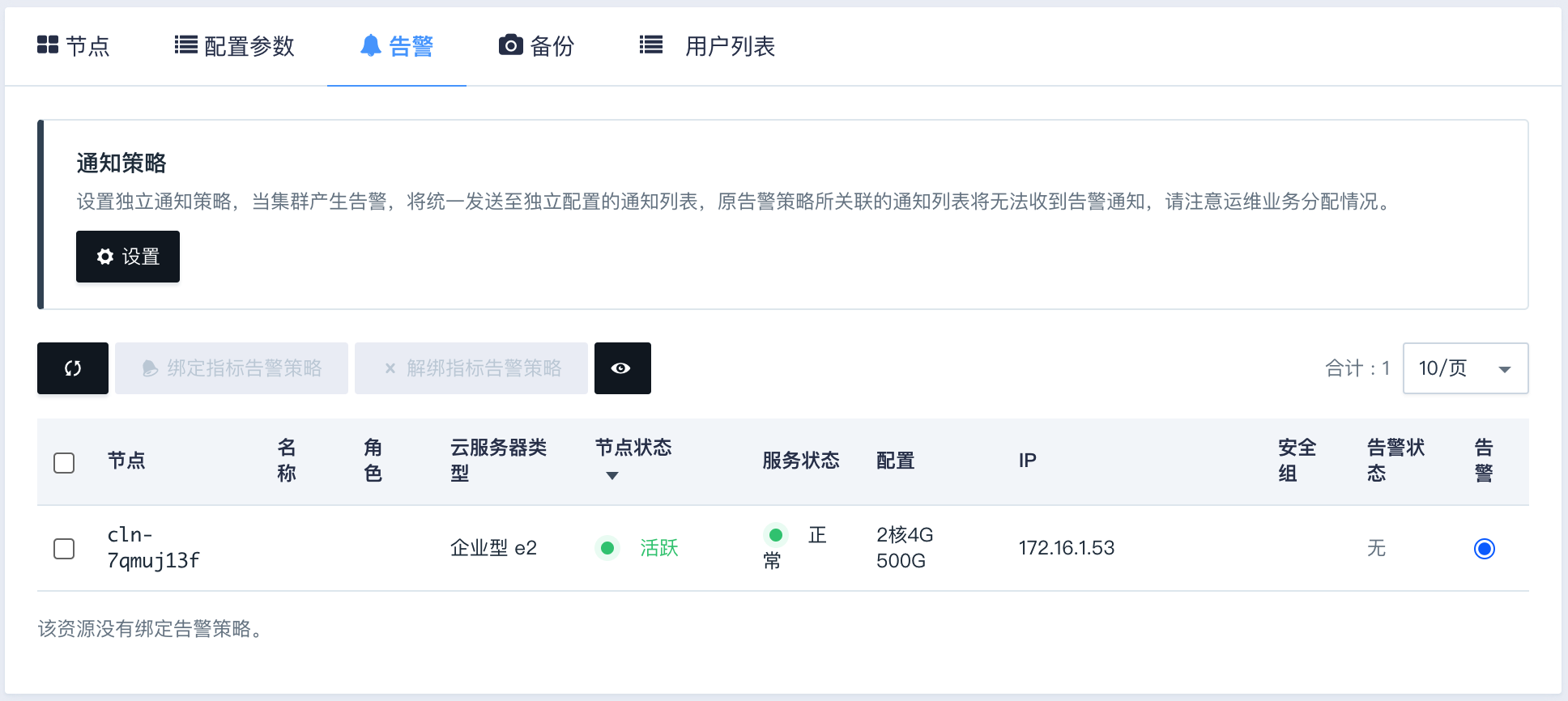1568x701 pixels.
Task: Click the 云服务器类型 column header
Action: tap(499, 461)
